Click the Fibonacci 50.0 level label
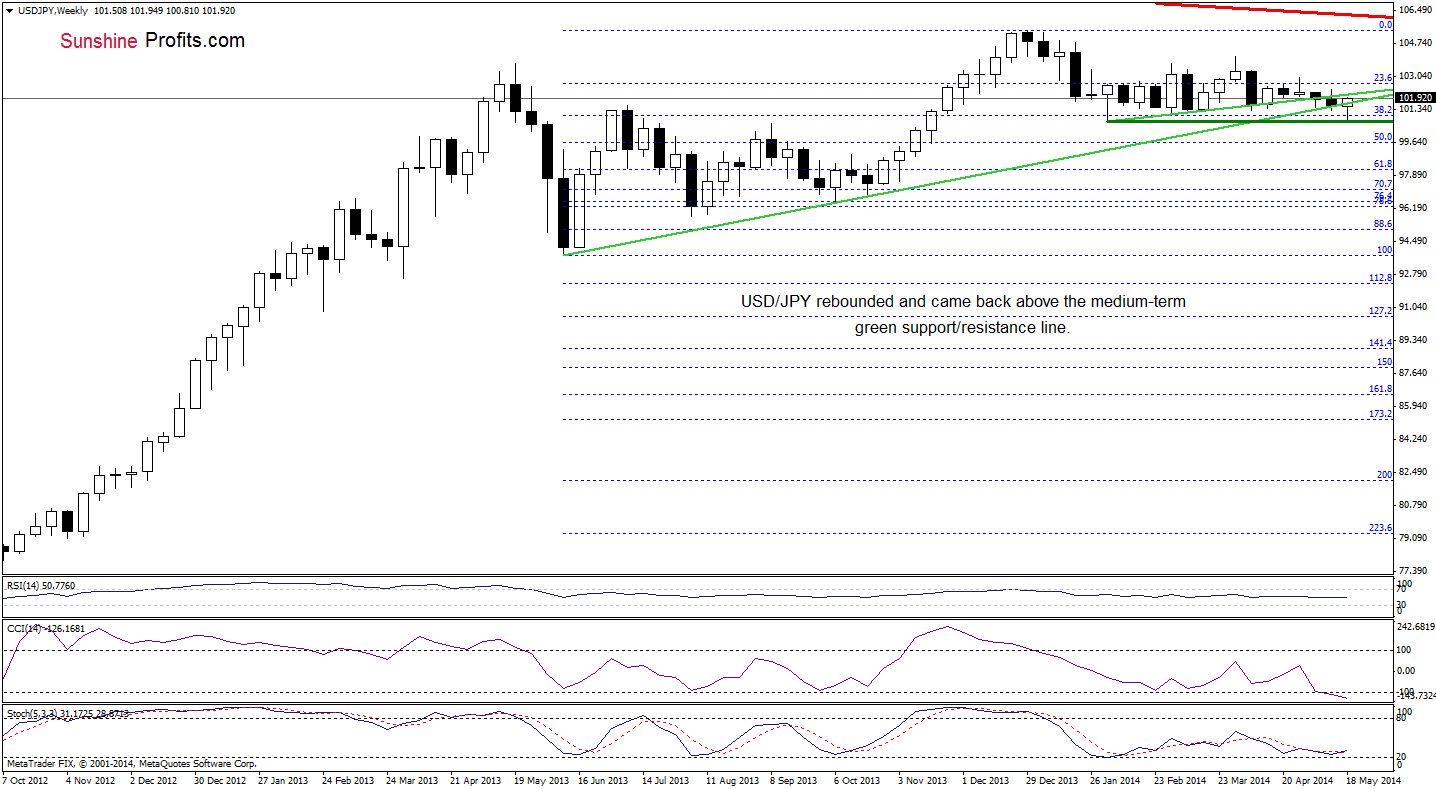The width and height of the screenshot is (1436, 789). (1384, 137)
